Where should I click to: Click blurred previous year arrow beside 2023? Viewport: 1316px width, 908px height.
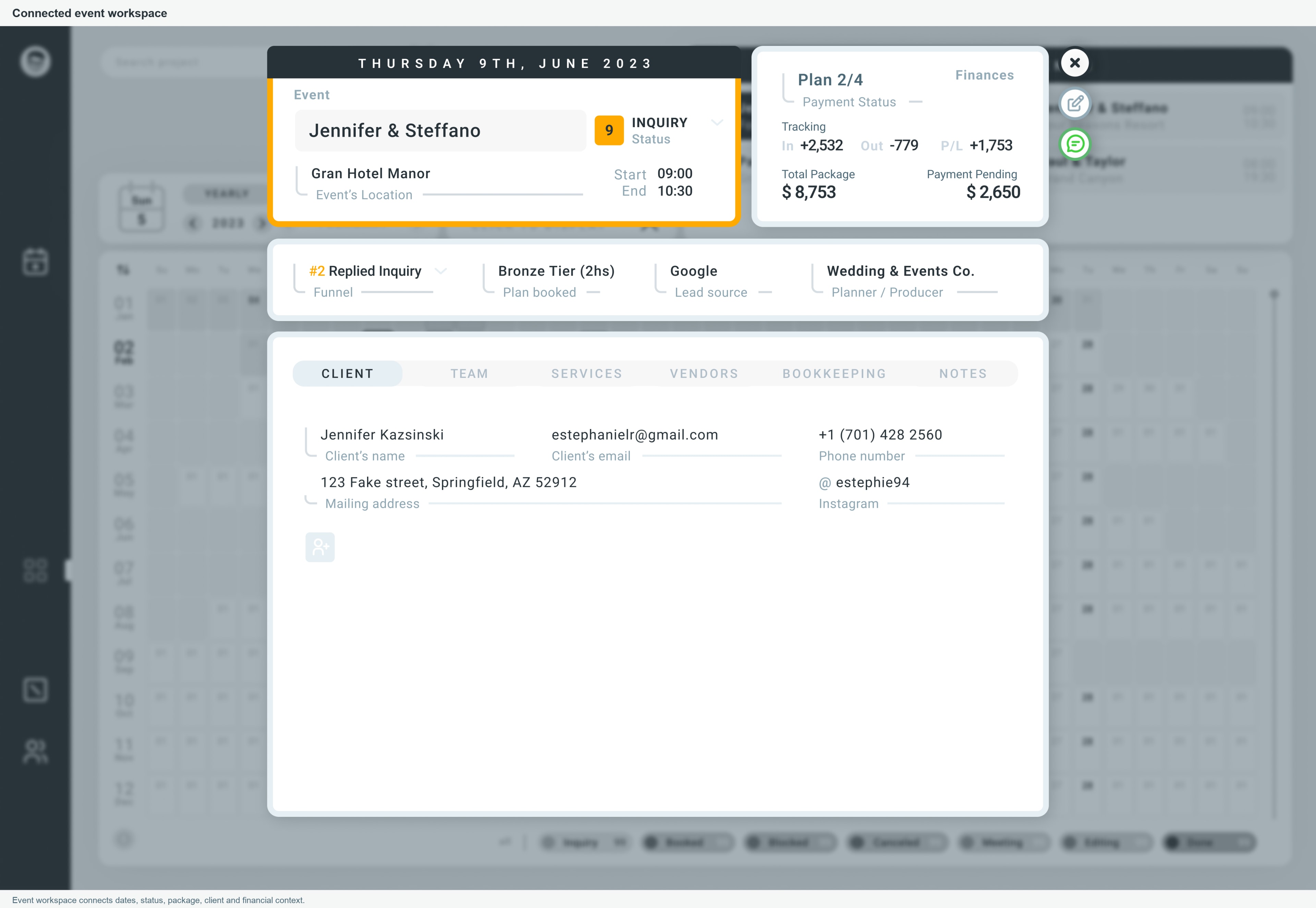(x=193, y=223)
